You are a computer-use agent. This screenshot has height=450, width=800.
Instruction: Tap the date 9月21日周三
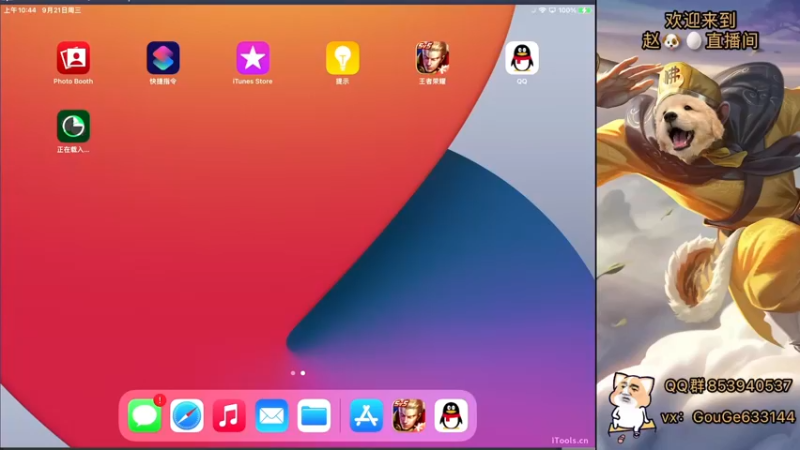(61, 10)
